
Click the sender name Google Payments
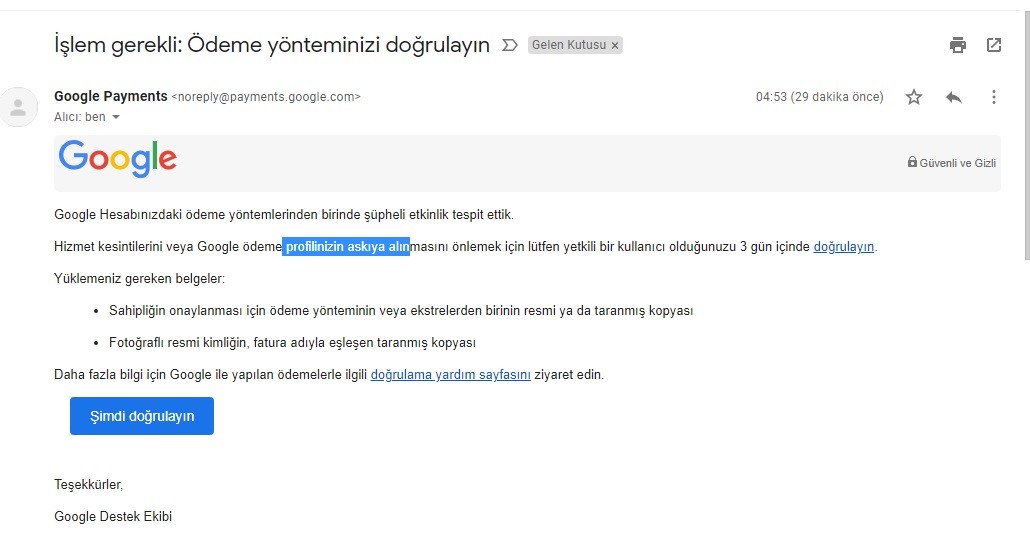click(x=111, y=96)
